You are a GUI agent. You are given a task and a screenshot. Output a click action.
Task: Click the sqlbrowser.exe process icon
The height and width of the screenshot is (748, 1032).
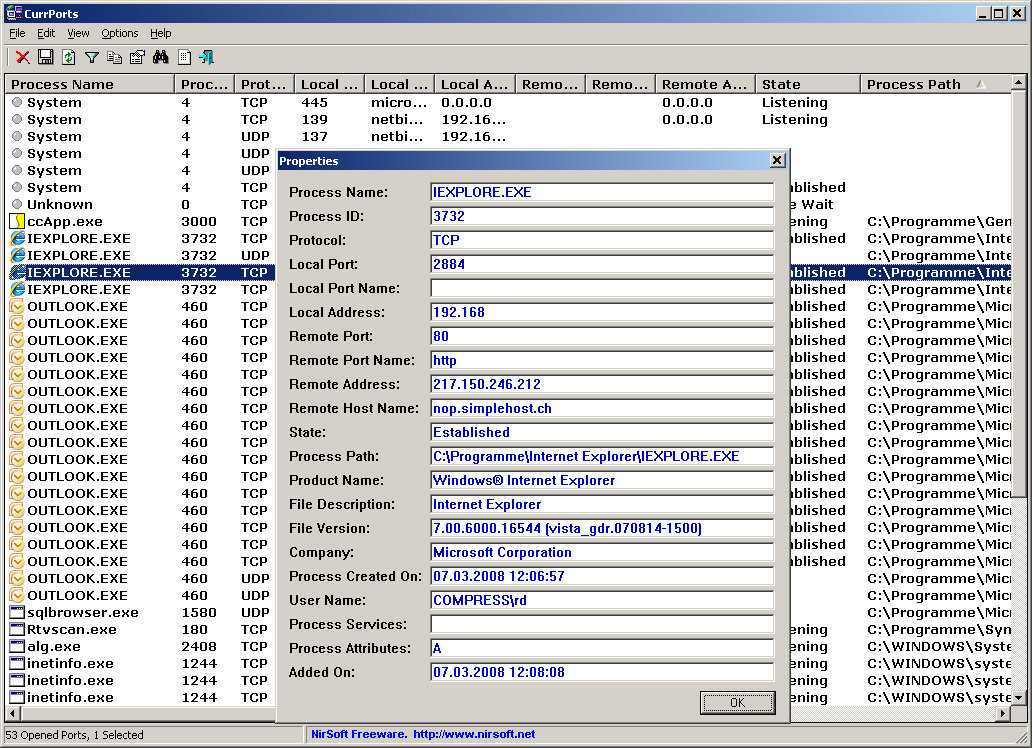17,612
